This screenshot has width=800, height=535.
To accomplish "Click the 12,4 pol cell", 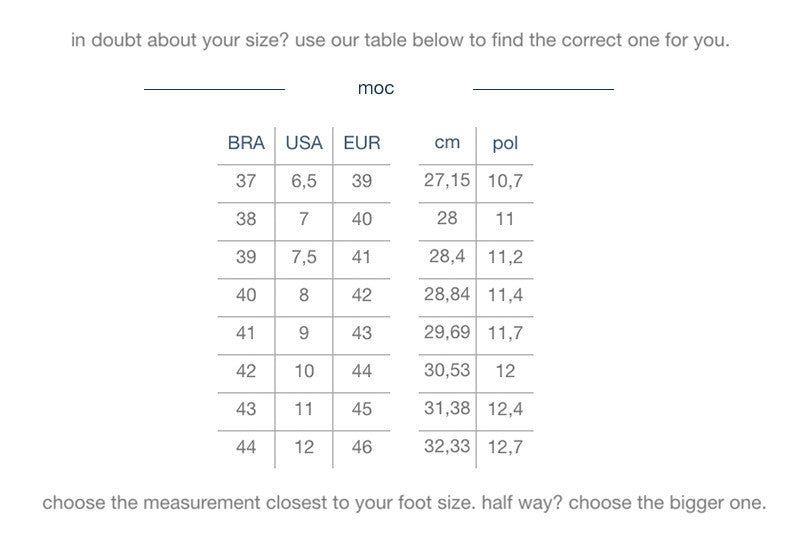I will click(505, 409).
